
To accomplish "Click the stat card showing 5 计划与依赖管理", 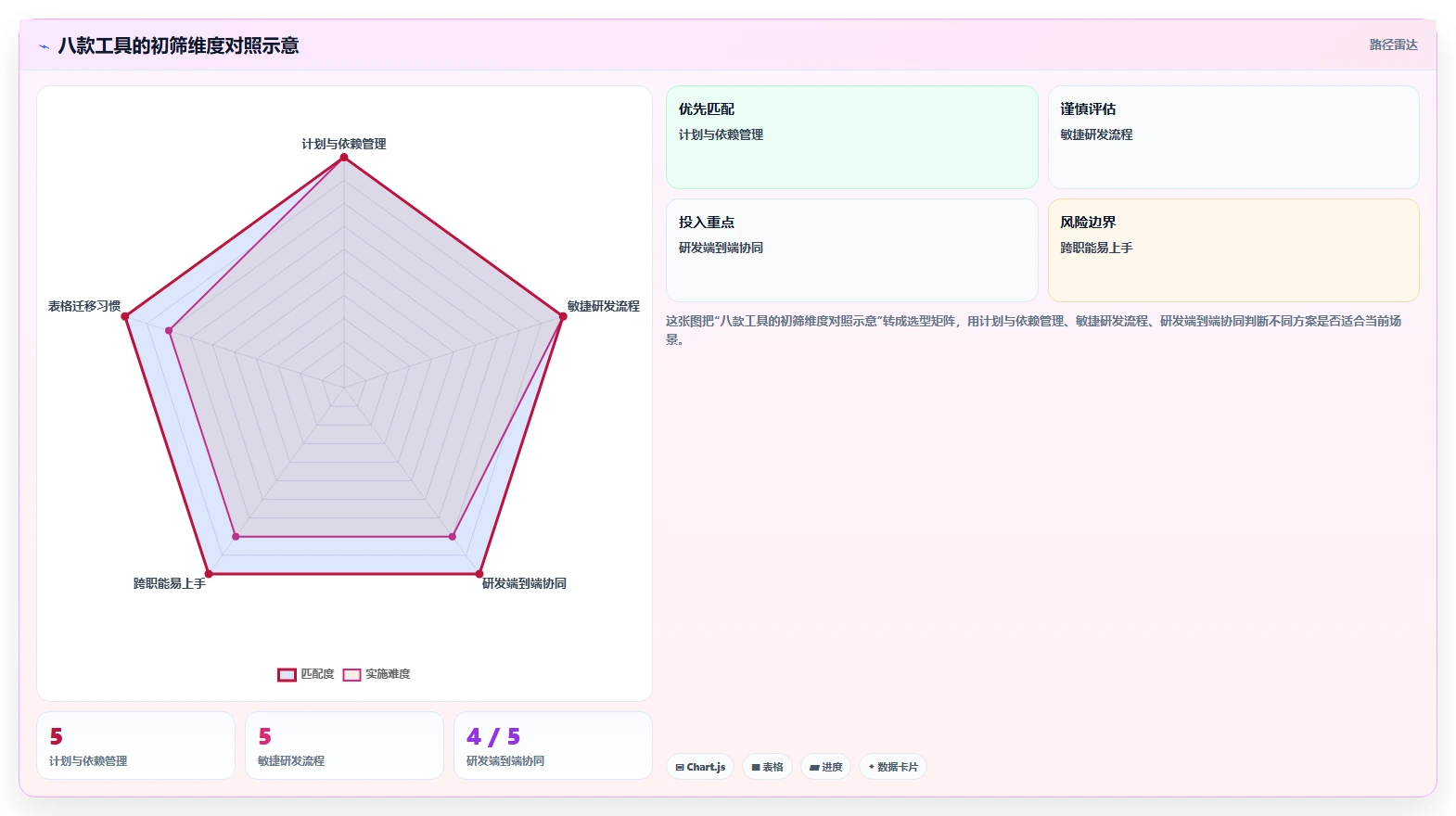I will tap(135, 746).
